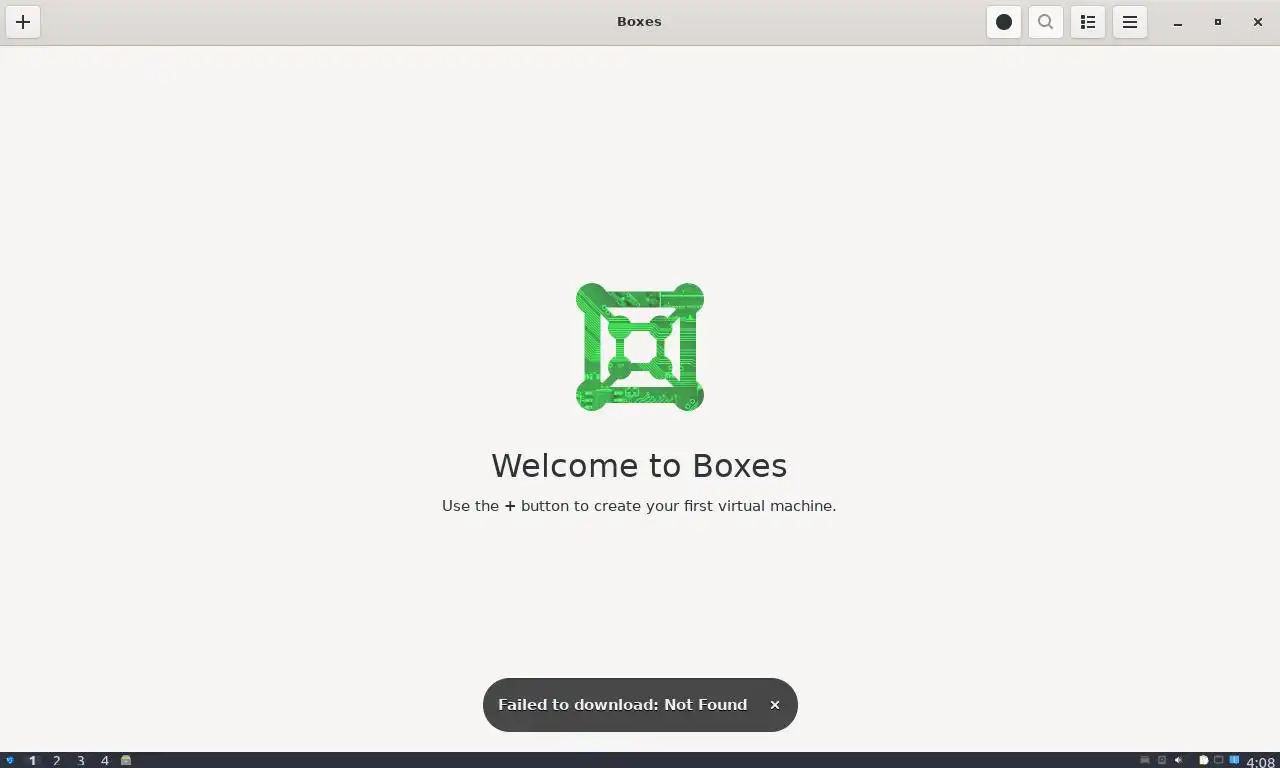Click the blue desktop tray icon
The width and height of the screenshot is (1280, 768).
[1234, 759]
